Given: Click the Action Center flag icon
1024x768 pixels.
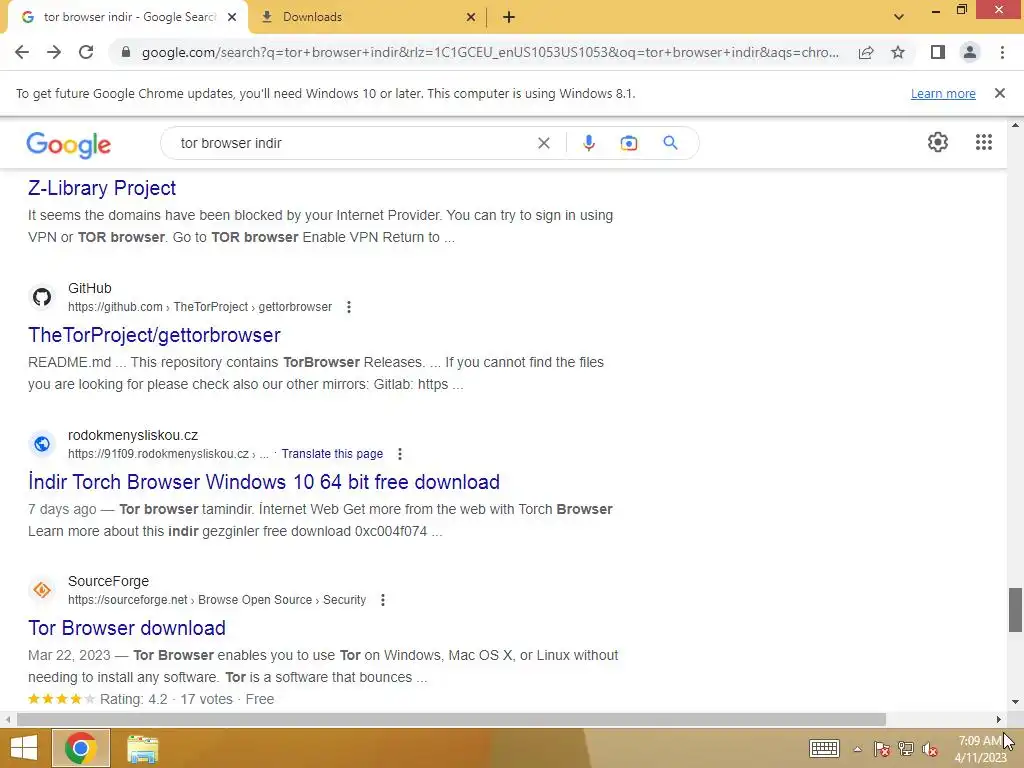Looking at the screenshot, I should [x=882, y=749].
